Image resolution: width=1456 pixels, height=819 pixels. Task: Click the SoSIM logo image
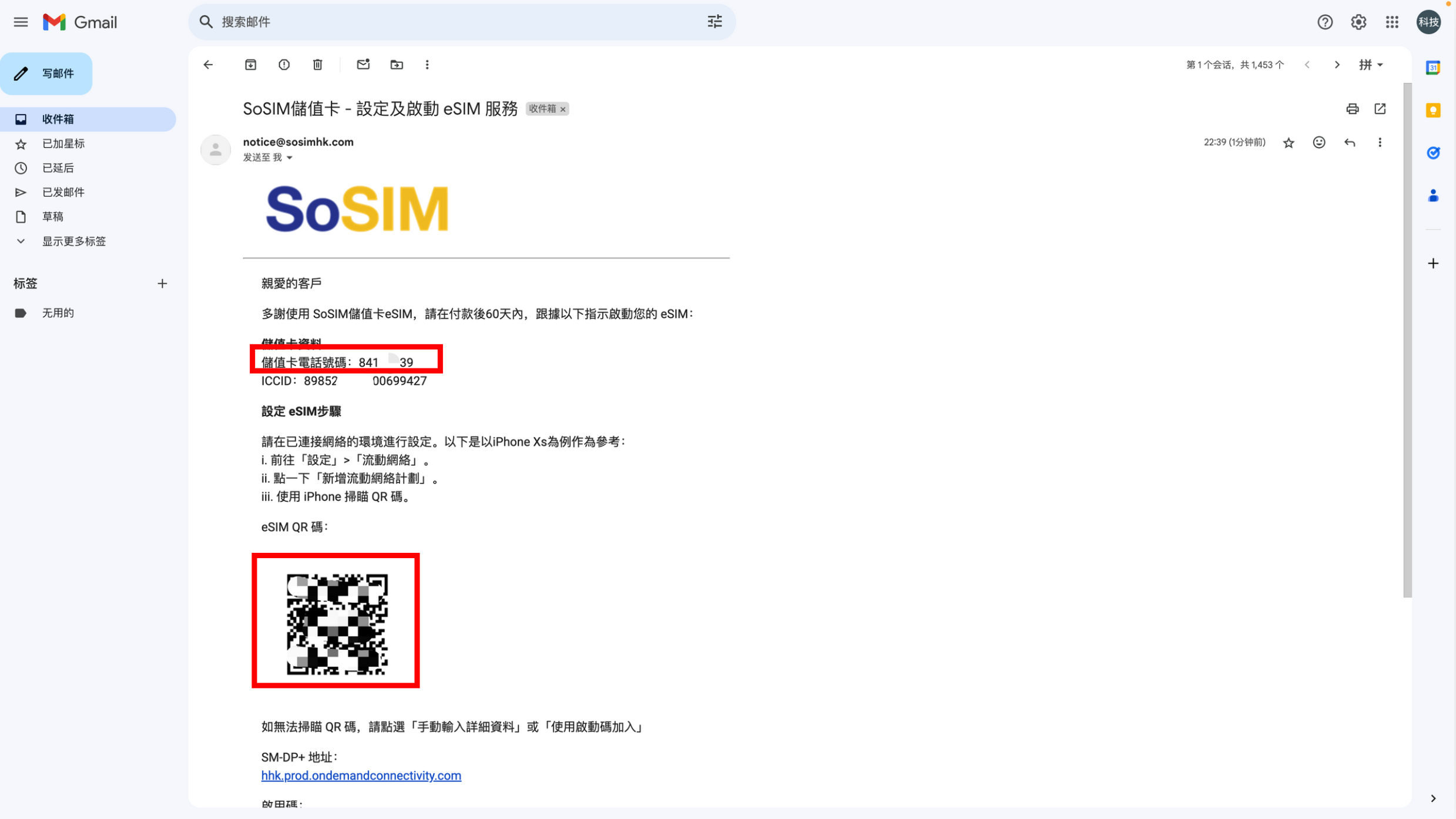click(357, 209)
